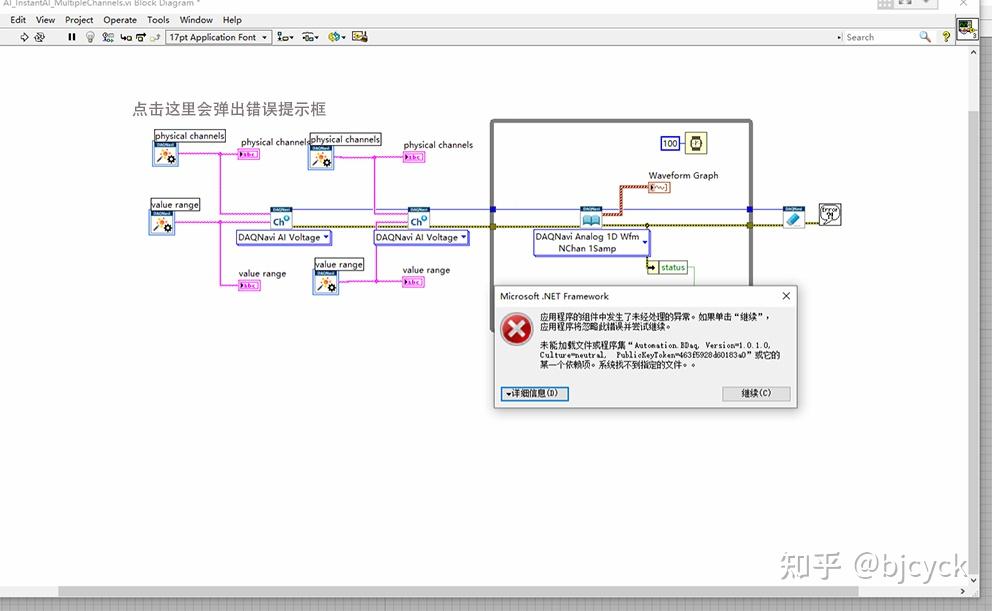Open the Tools menu
The width and height of the screenshot is (992, 611).
[x=157, y=19]
